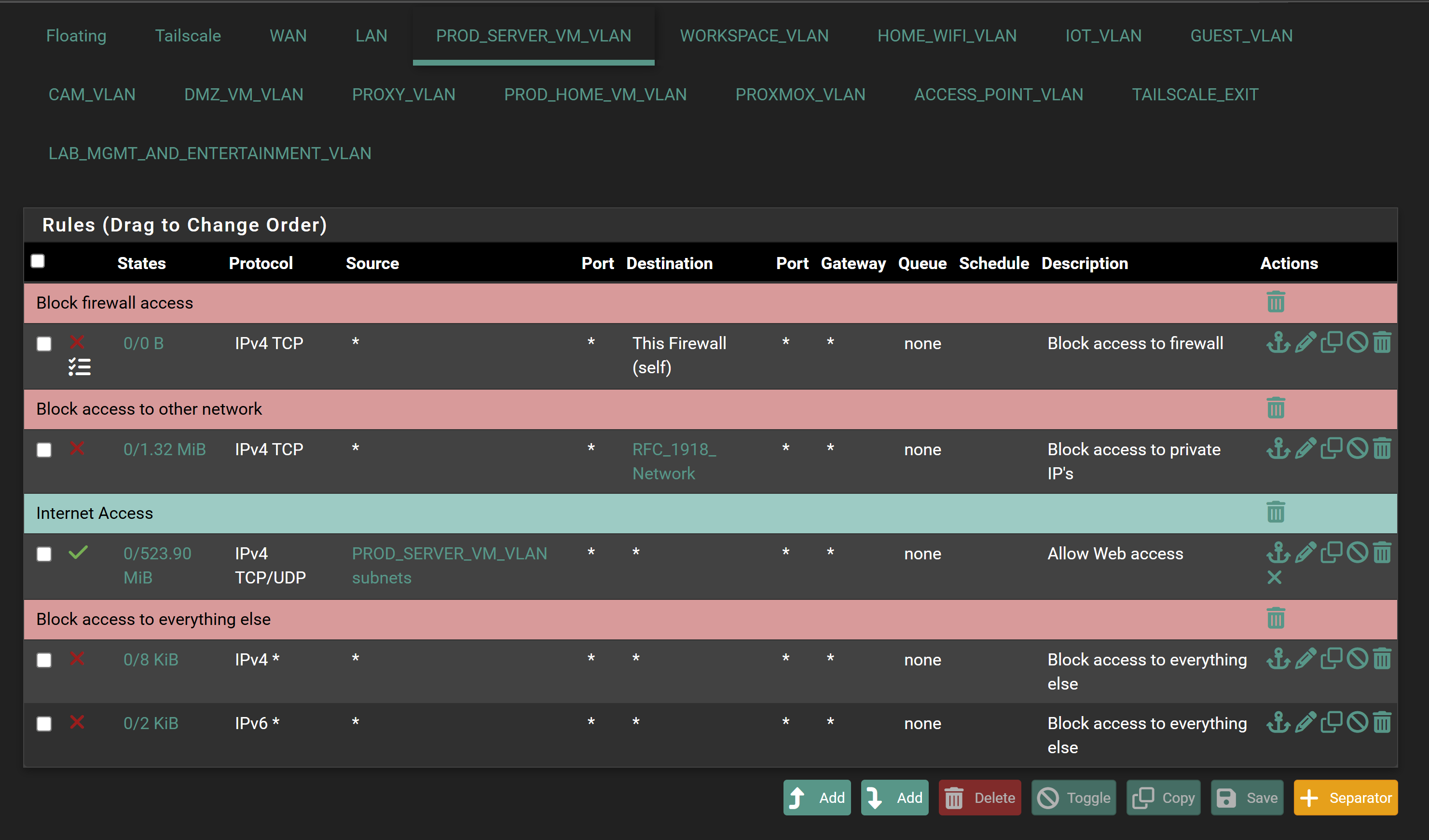The height and width of the screenshot is (840, 1429).
Task: Delete the IPv4 block everything else rule
Action: [x=1382, y=659]
